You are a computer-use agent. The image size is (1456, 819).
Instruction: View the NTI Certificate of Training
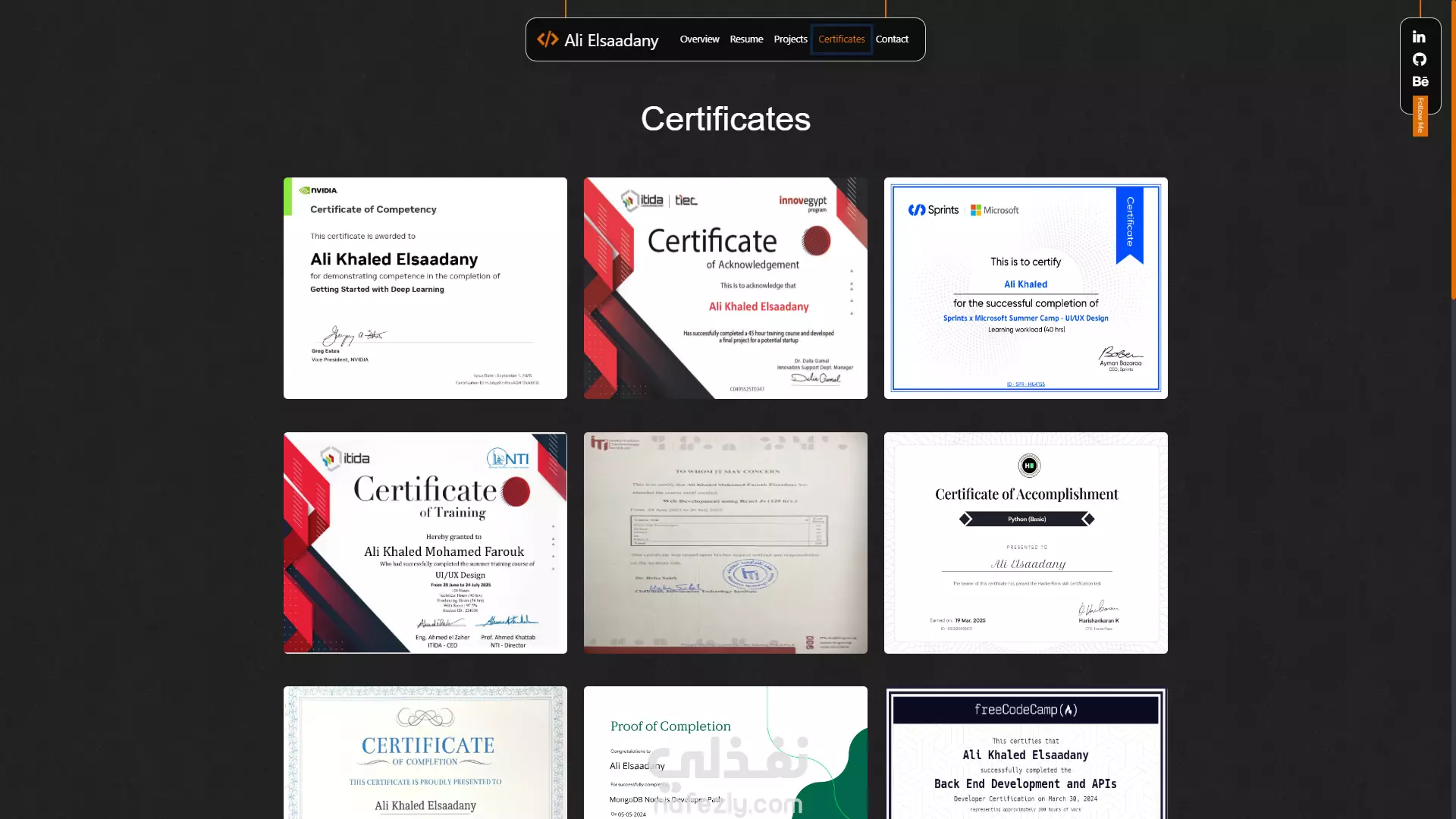pos(425,543)
